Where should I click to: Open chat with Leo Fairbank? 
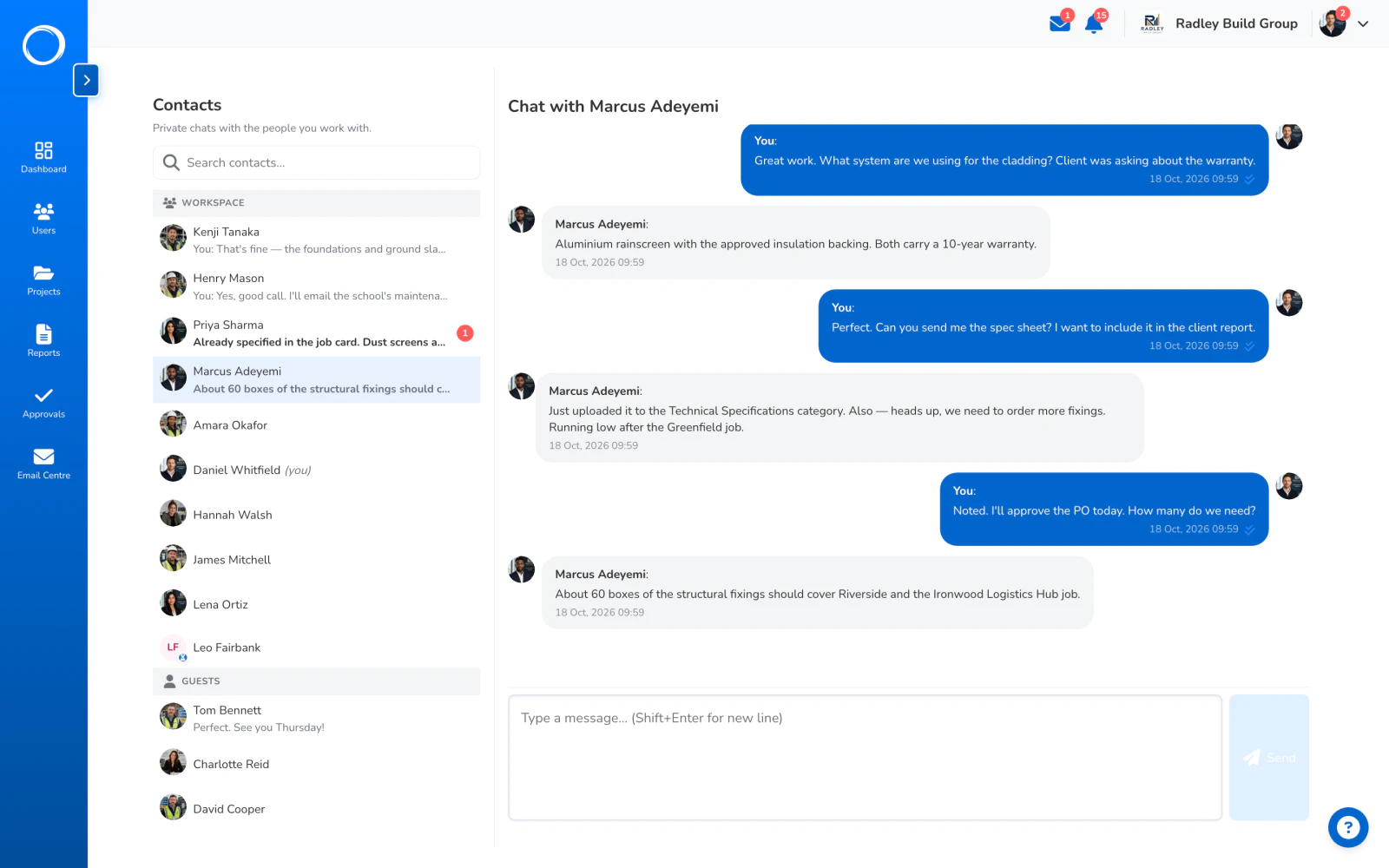point(316,648)
